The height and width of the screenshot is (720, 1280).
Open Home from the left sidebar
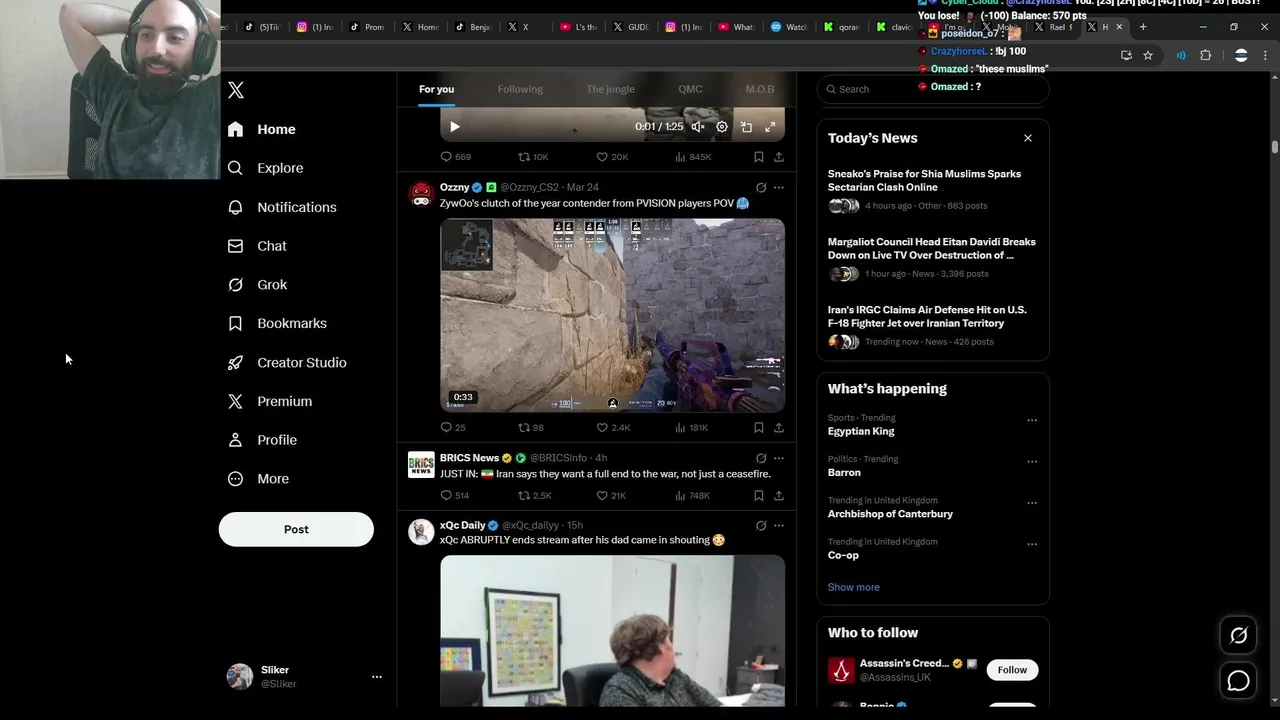point(261,129)
